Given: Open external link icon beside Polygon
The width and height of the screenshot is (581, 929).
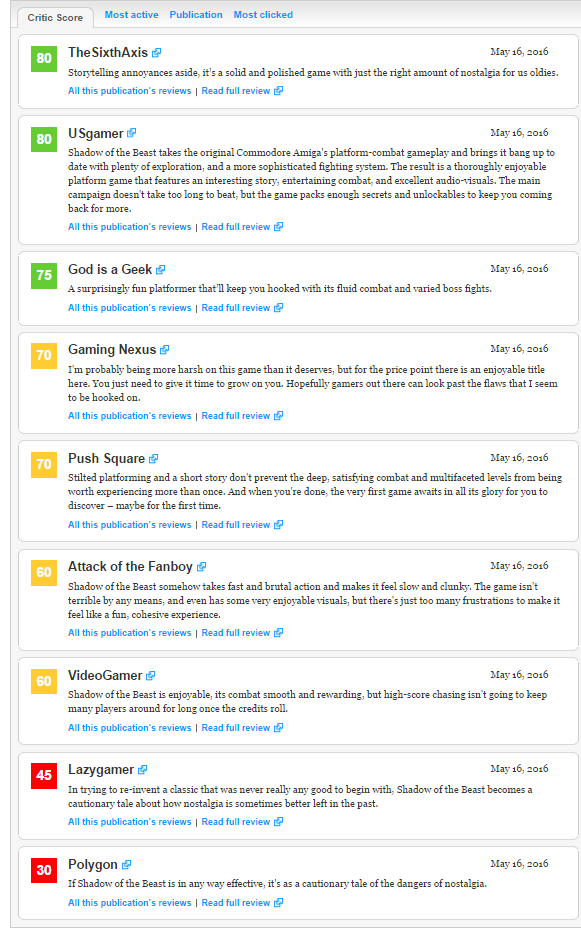Looking at the screenshot, I should 126,864.
